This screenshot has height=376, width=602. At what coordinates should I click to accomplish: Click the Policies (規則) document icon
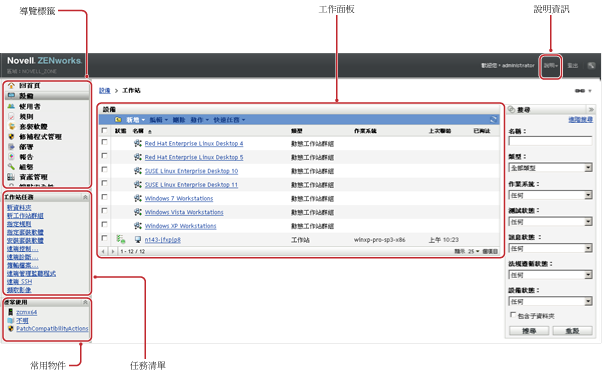(x=12, y=116)
